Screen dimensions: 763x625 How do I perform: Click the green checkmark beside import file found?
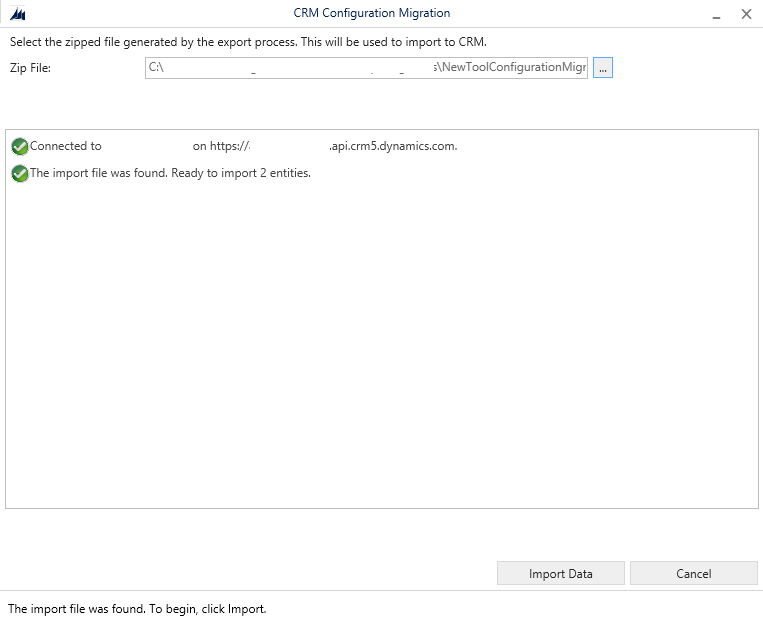pyautogui.click(x=19, y=173)
